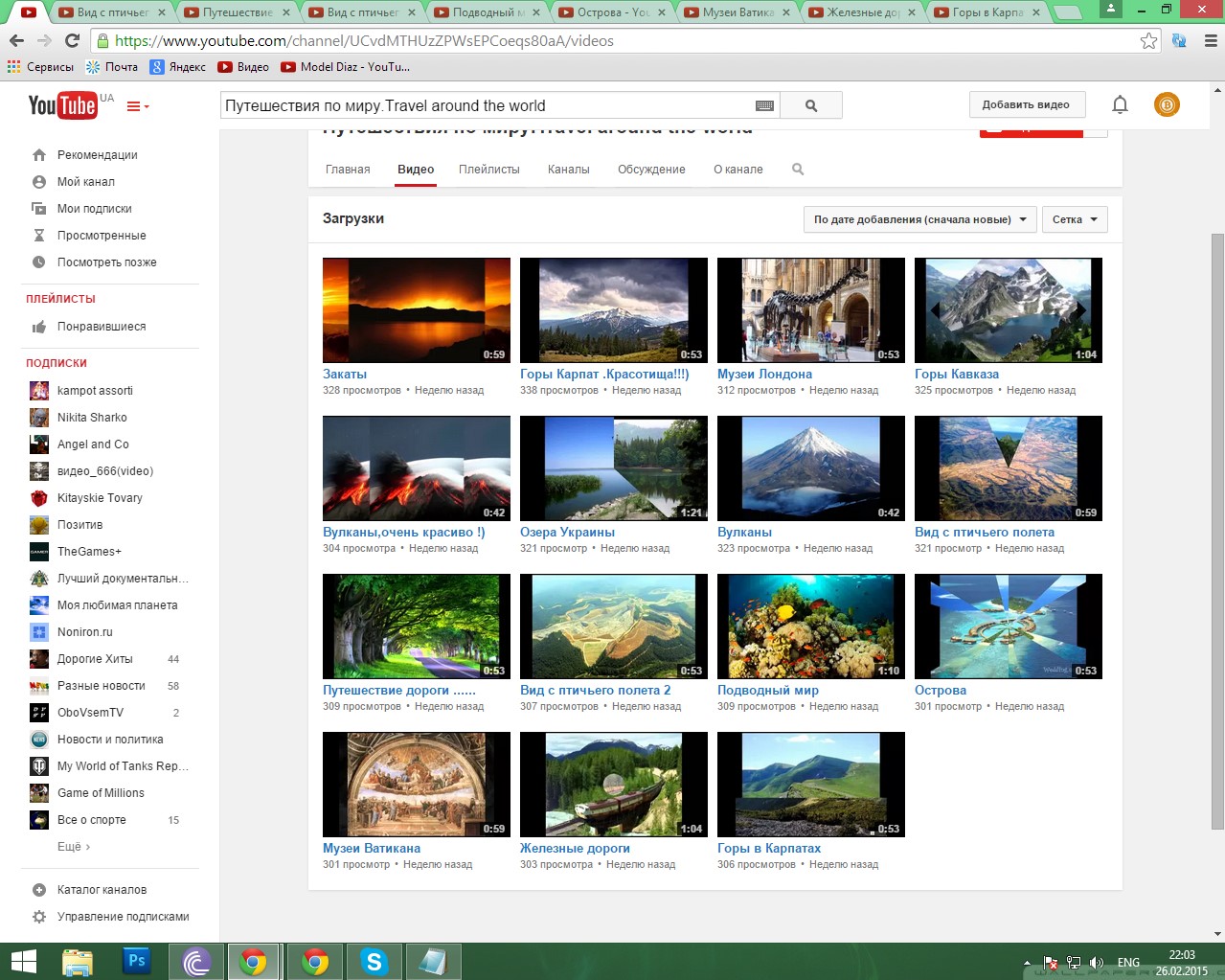Switch to Острова browser tab
This screenshot has height=980, width=1225.
613,11
